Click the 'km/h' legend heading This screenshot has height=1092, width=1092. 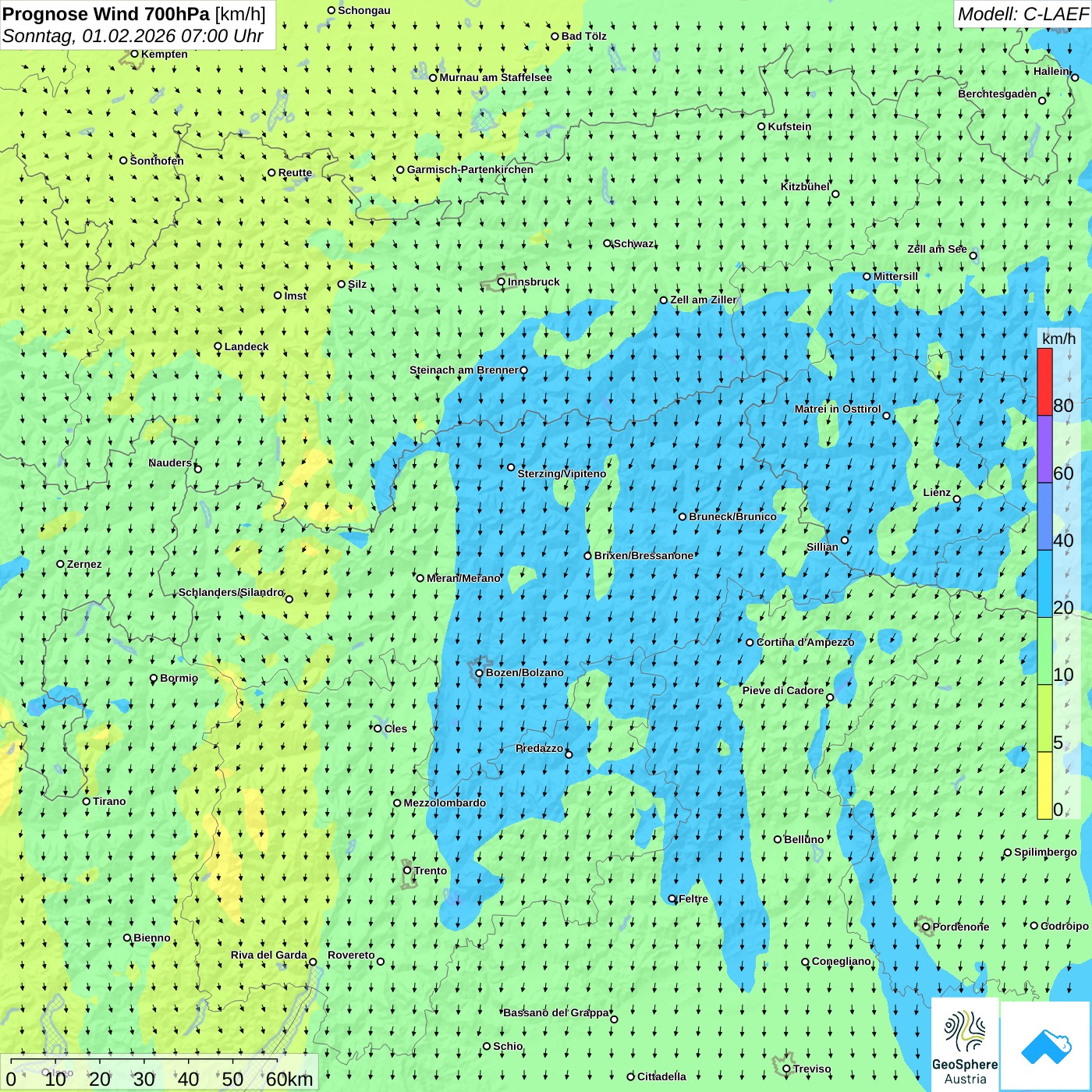click(1059, 338)
